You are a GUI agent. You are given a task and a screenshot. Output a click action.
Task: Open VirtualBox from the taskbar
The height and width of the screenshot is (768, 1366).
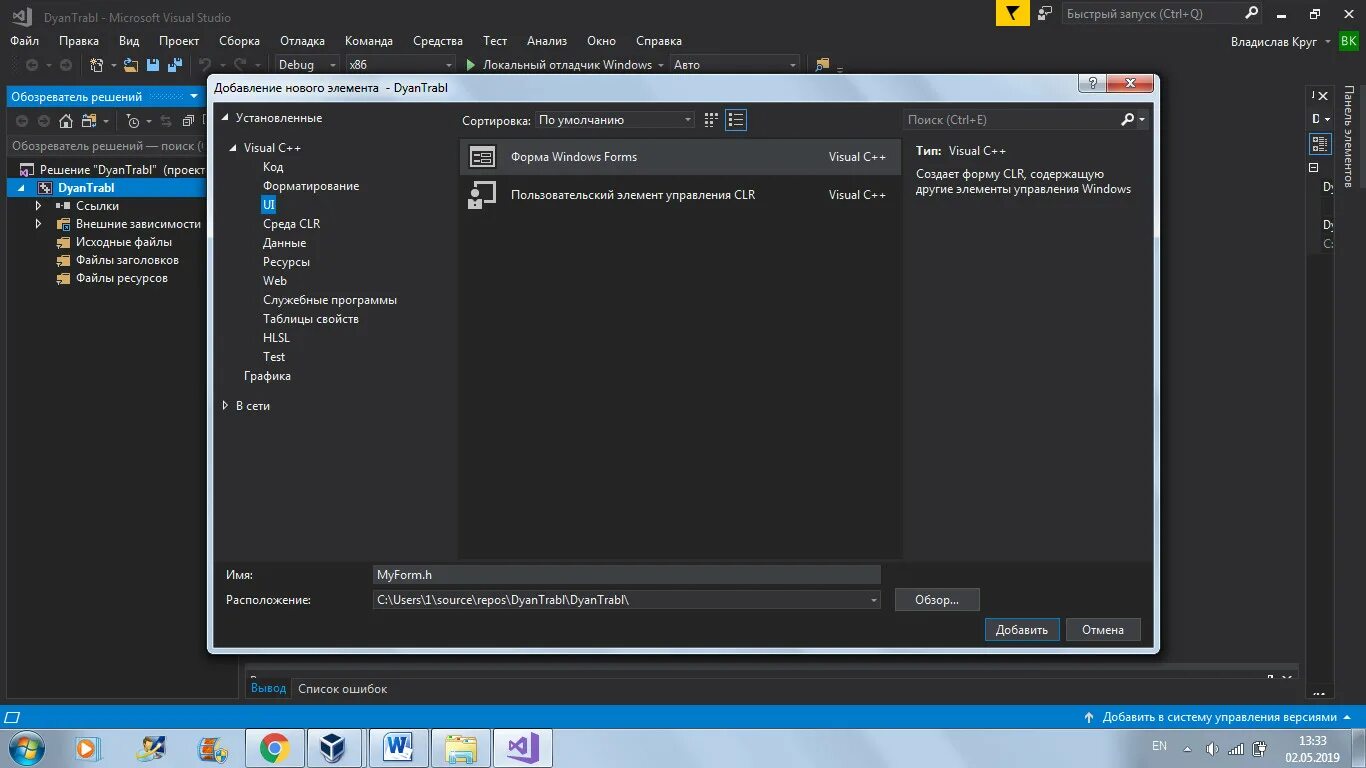334,748
